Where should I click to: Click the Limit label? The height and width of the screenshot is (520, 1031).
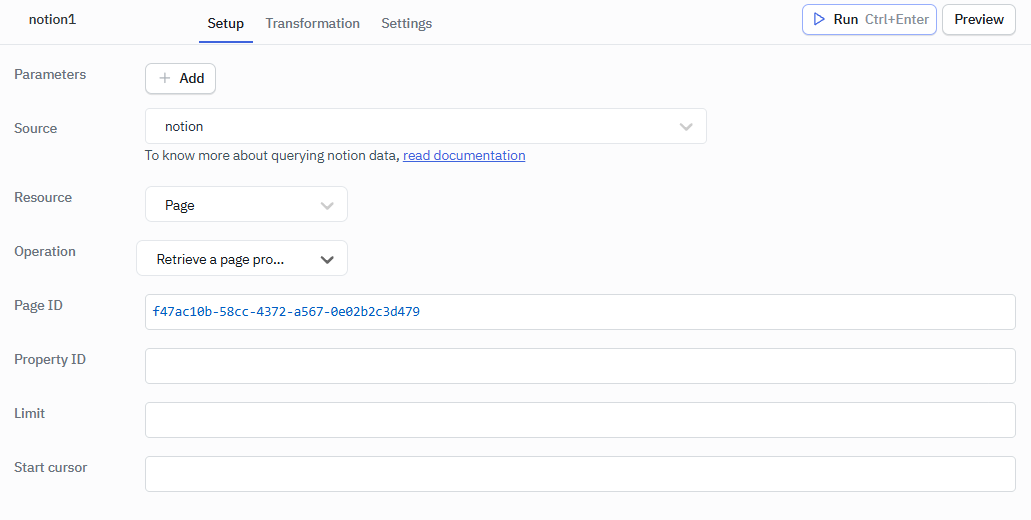(x=30, y=413)
